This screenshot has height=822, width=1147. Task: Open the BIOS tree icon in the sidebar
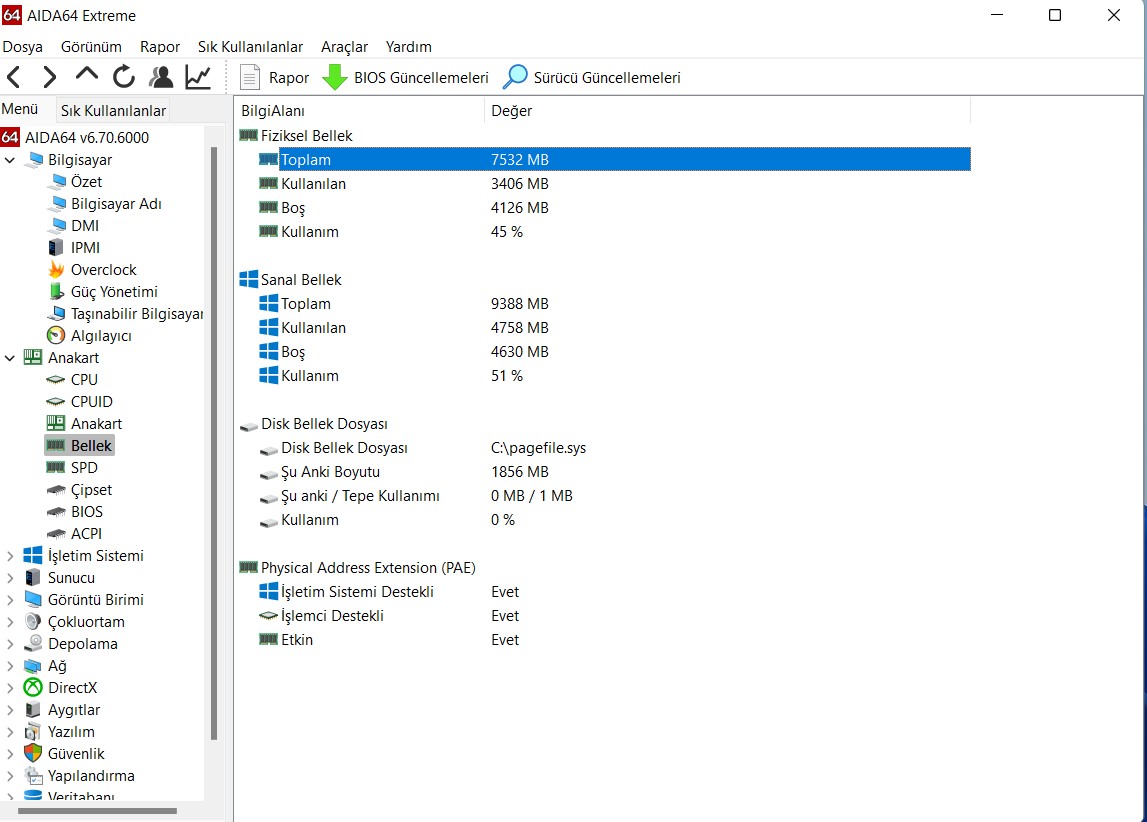click(x=56, y=511)
